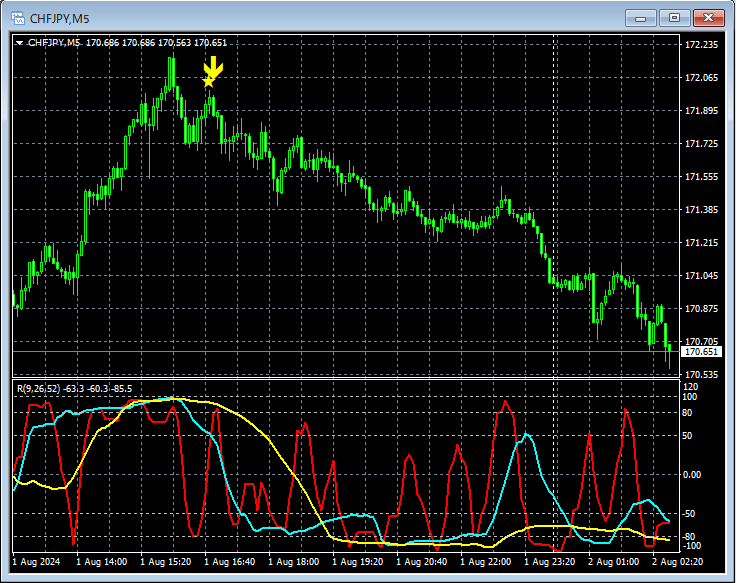Click the 171.895 price scale value

point(701,110)
